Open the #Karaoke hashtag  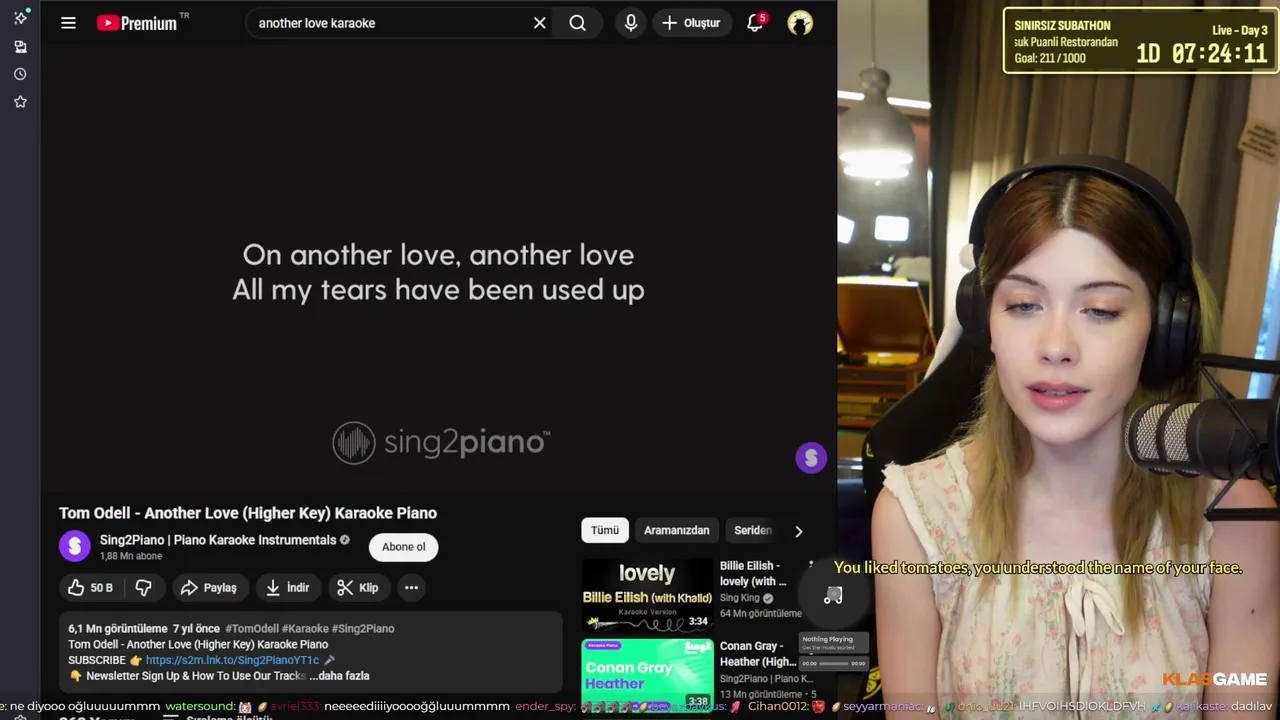click(305, 628)
